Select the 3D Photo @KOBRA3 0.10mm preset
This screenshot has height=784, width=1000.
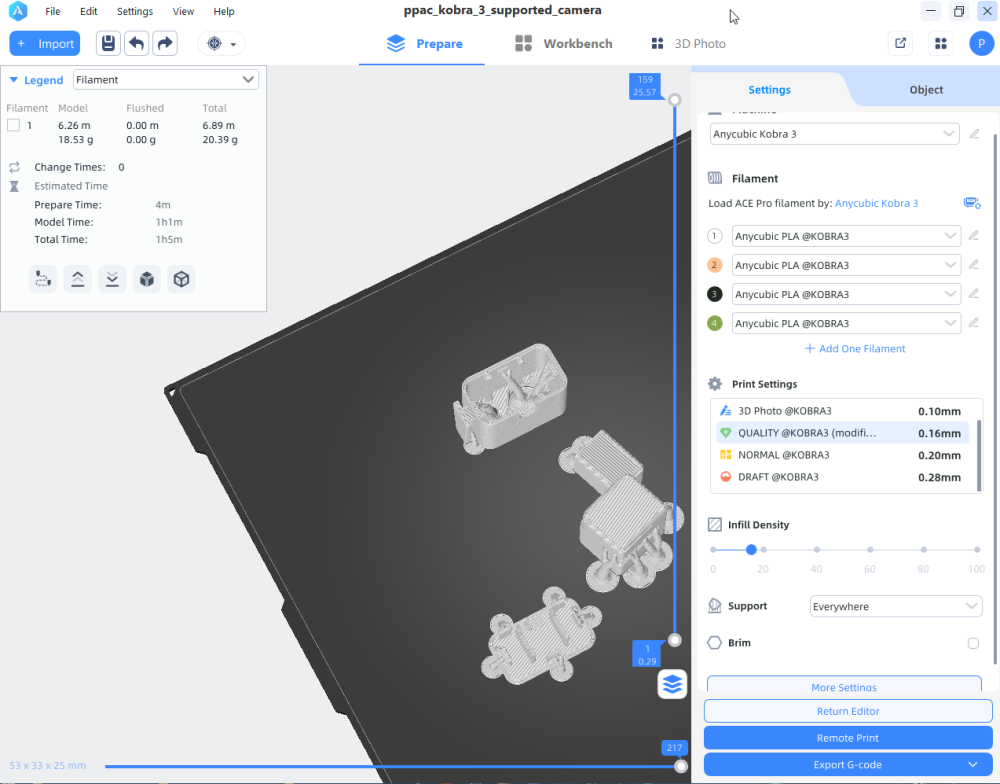842,411
